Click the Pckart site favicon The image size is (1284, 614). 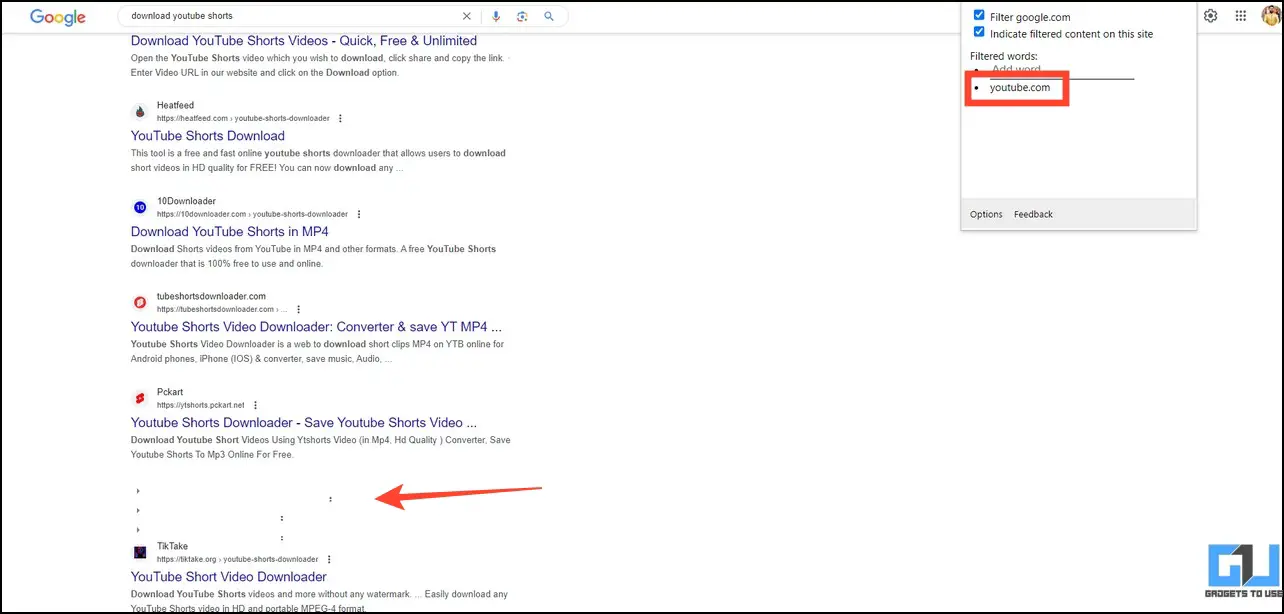tap(140, 398)
